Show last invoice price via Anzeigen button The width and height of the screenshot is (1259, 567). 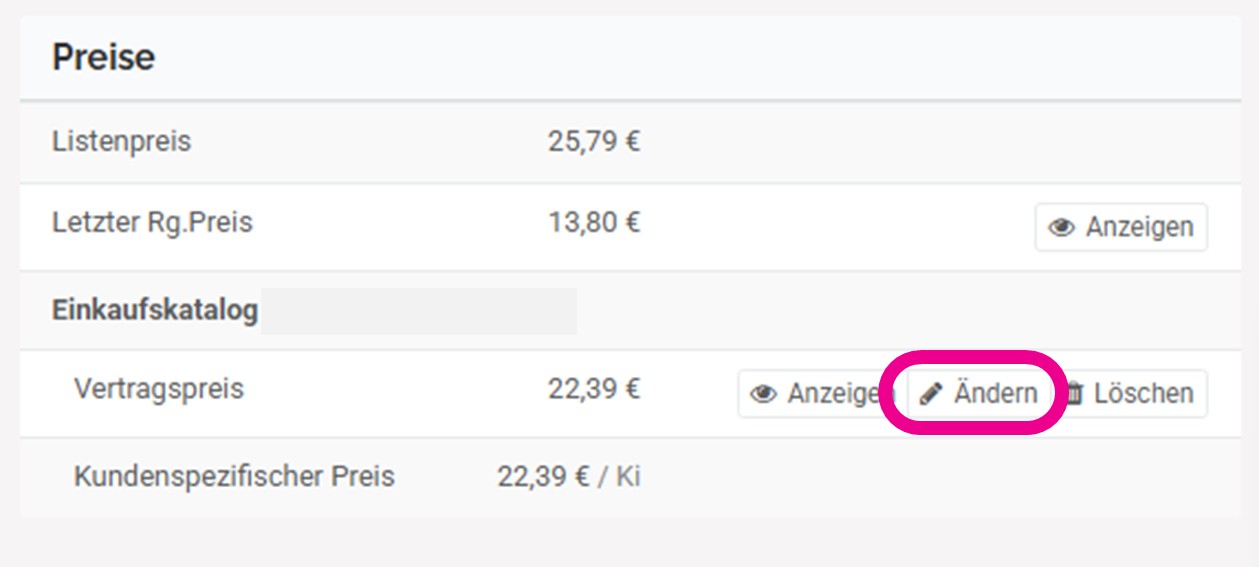point(1121,228)
